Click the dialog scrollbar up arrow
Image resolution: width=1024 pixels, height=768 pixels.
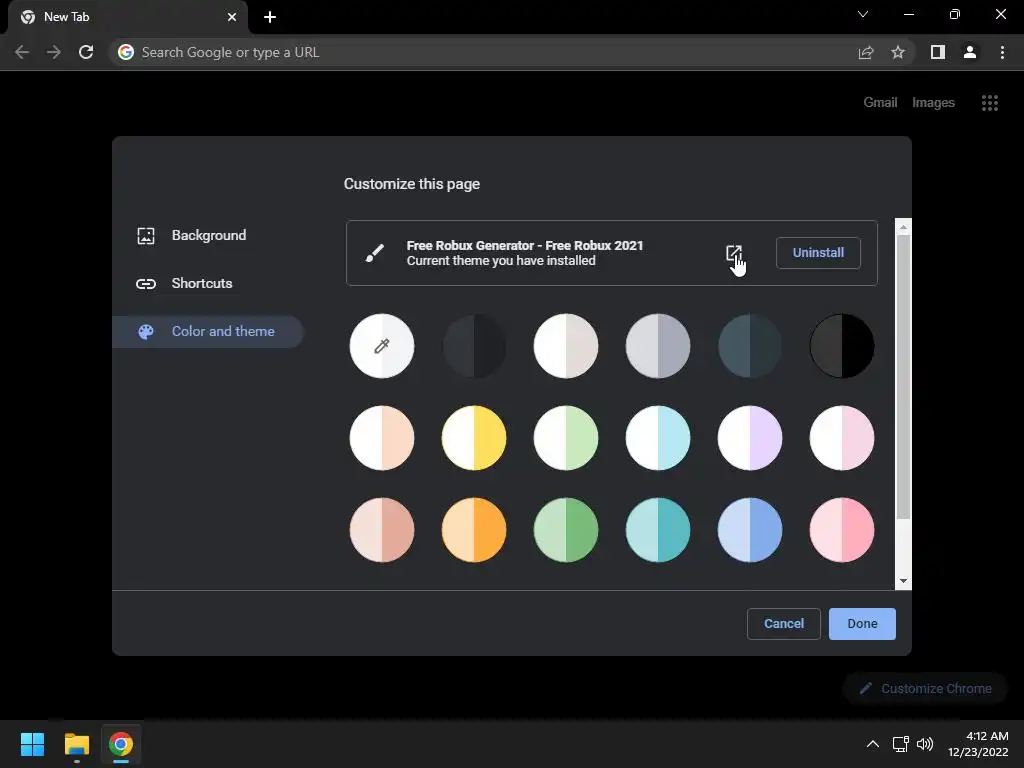click(x=903, y=227)
